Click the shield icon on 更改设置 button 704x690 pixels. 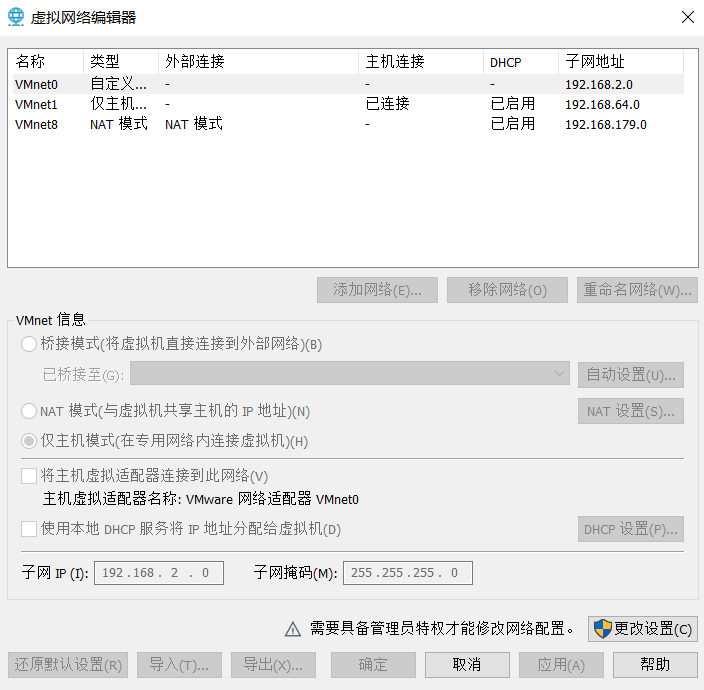pos(603,629)
